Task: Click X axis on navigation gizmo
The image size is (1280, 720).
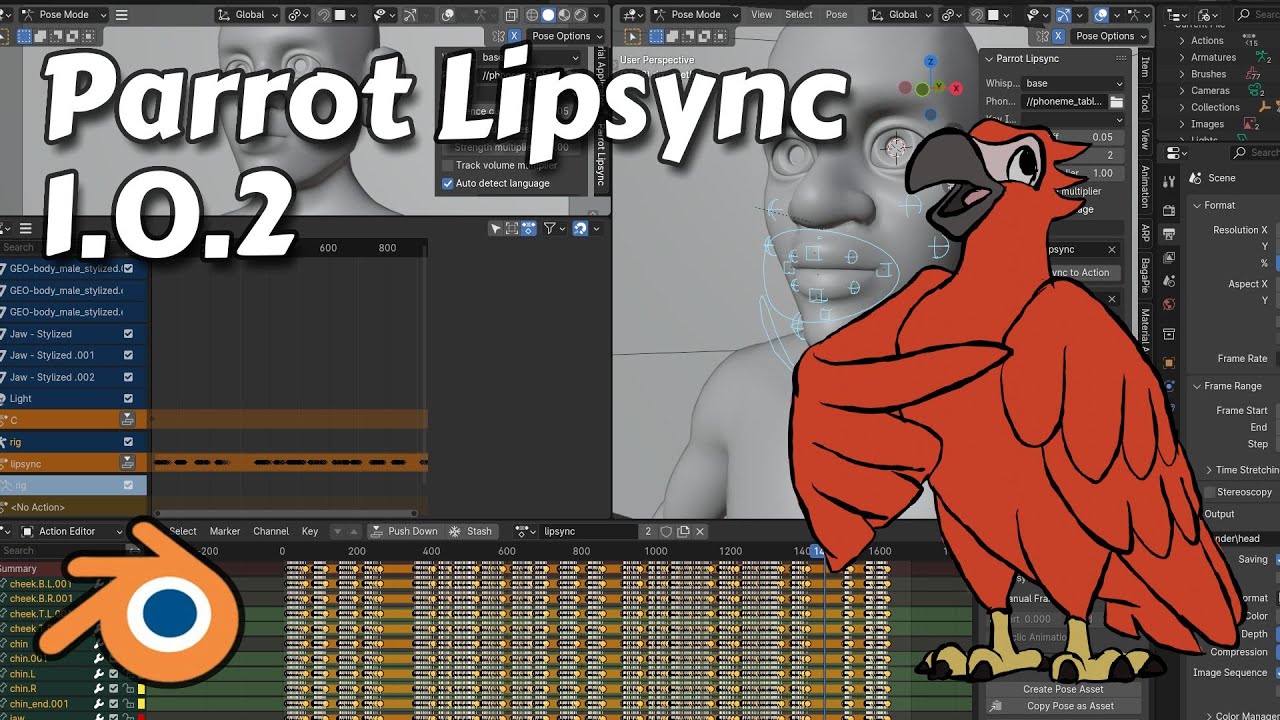Action: pyautogui.click(x=957, y=89)
